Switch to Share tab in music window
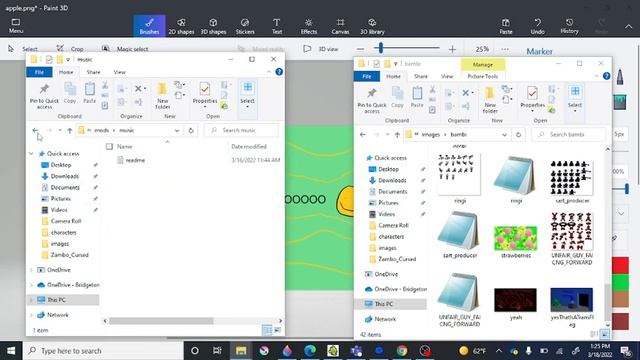Screen dimensions: 640x360 tap(93, 72)
